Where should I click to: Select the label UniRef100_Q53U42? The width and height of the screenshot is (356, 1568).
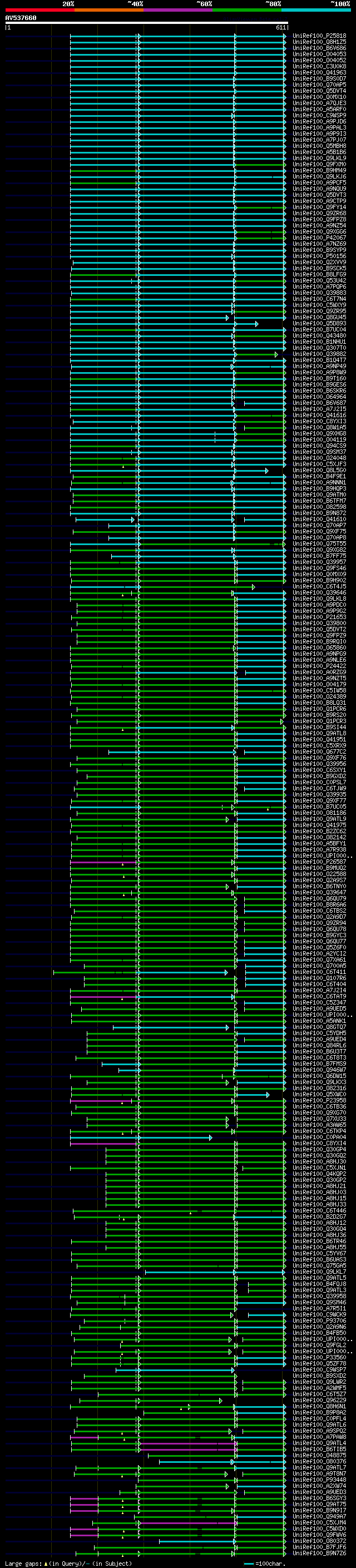tap(319, 280)
